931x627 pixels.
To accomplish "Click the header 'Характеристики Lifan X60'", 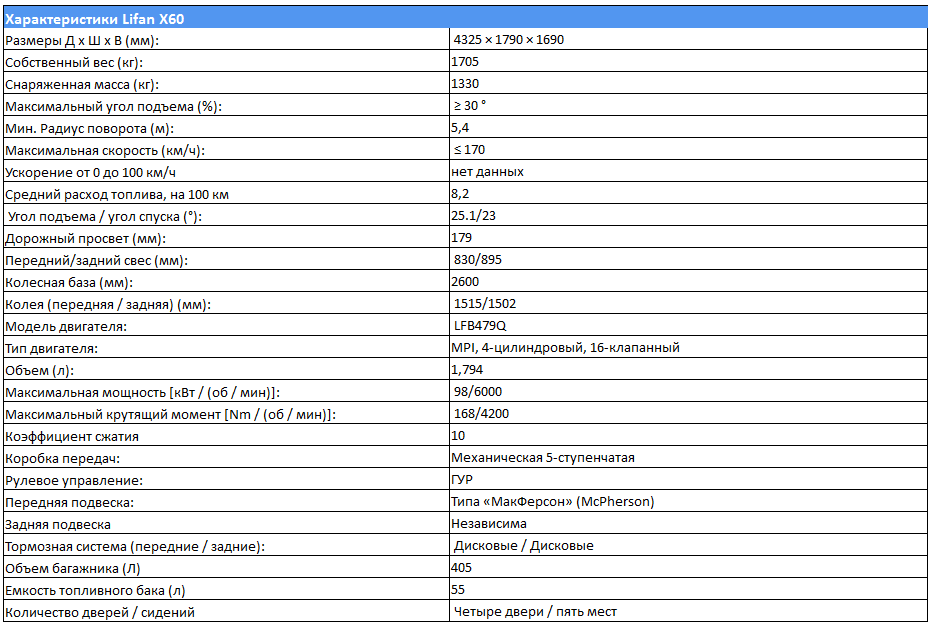I will point(95,19).
